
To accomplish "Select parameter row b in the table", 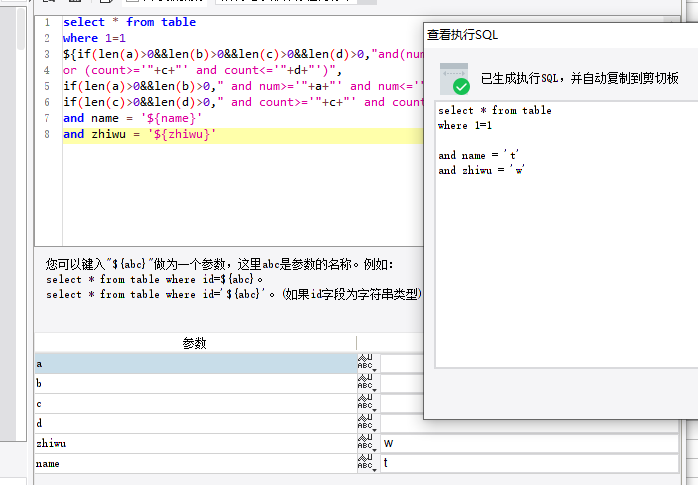I will pos(196,384).
